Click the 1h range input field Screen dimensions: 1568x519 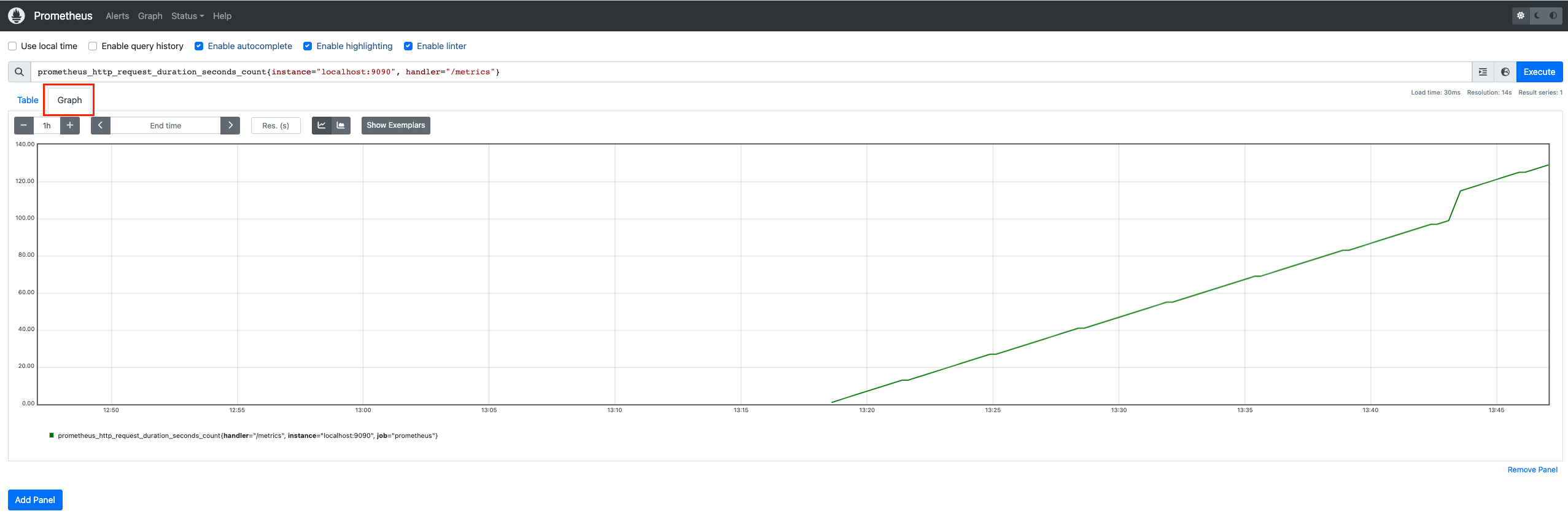point(47,125)
